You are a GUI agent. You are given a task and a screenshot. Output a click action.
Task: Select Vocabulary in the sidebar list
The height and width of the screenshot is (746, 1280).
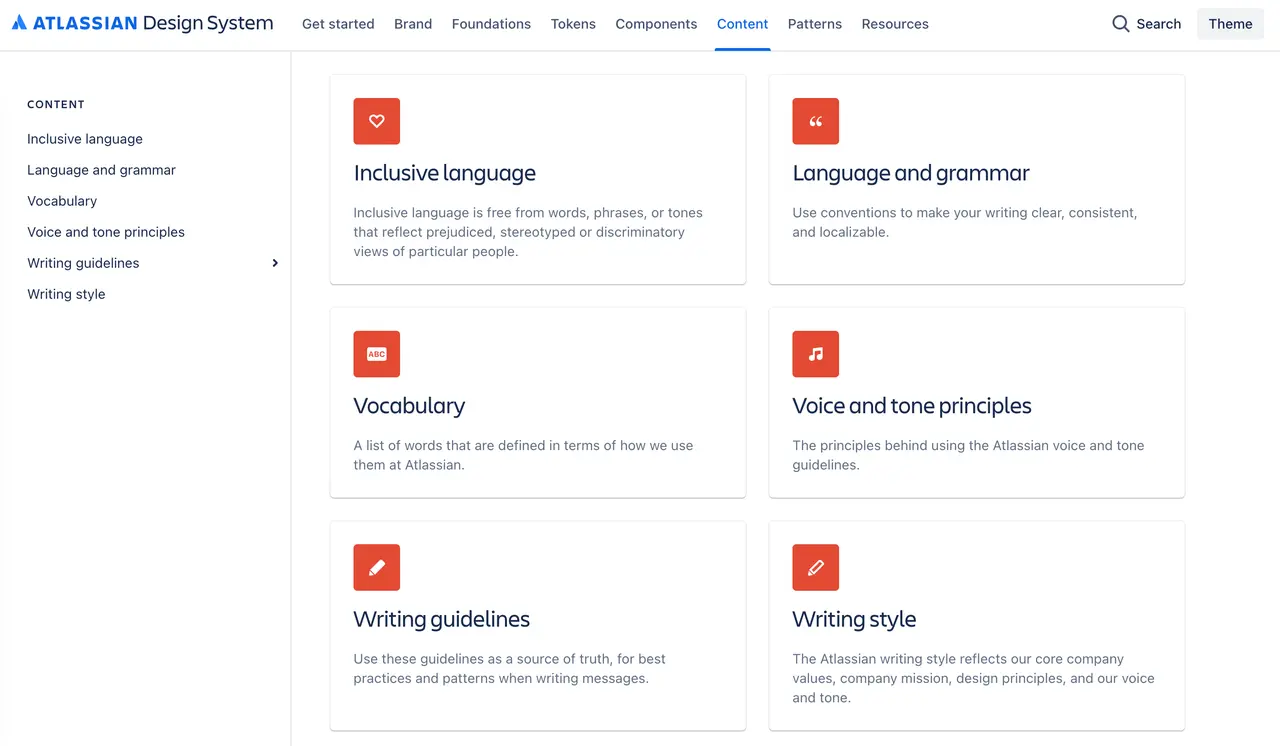tap(62, 201)
